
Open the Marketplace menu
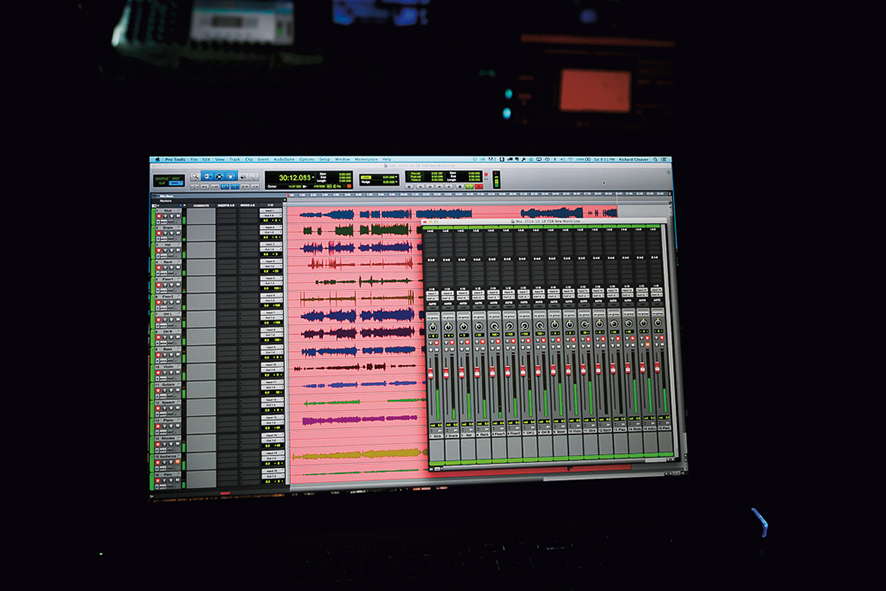[x=366, y=159]
